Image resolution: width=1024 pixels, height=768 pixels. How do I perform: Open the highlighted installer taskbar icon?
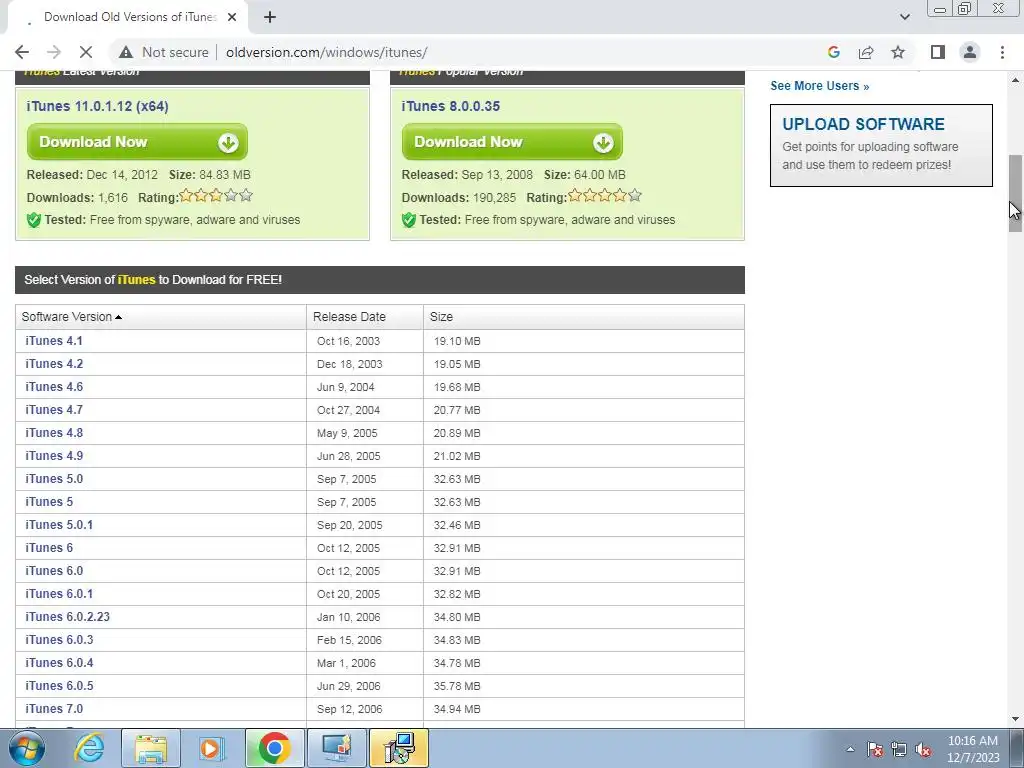tap(399, 748)
